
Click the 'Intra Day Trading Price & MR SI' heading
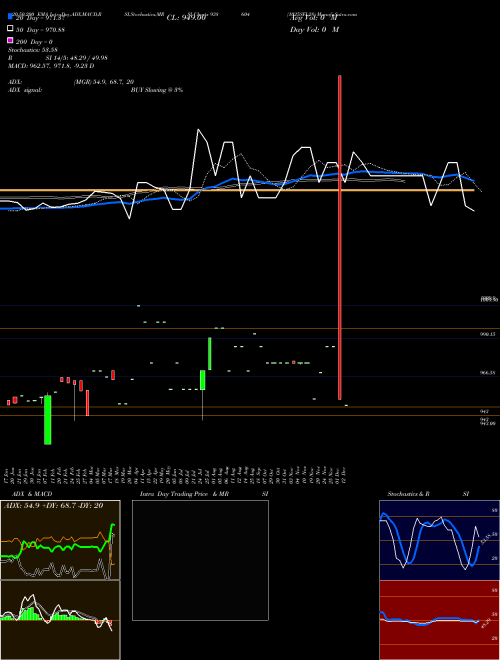(204, 494)
